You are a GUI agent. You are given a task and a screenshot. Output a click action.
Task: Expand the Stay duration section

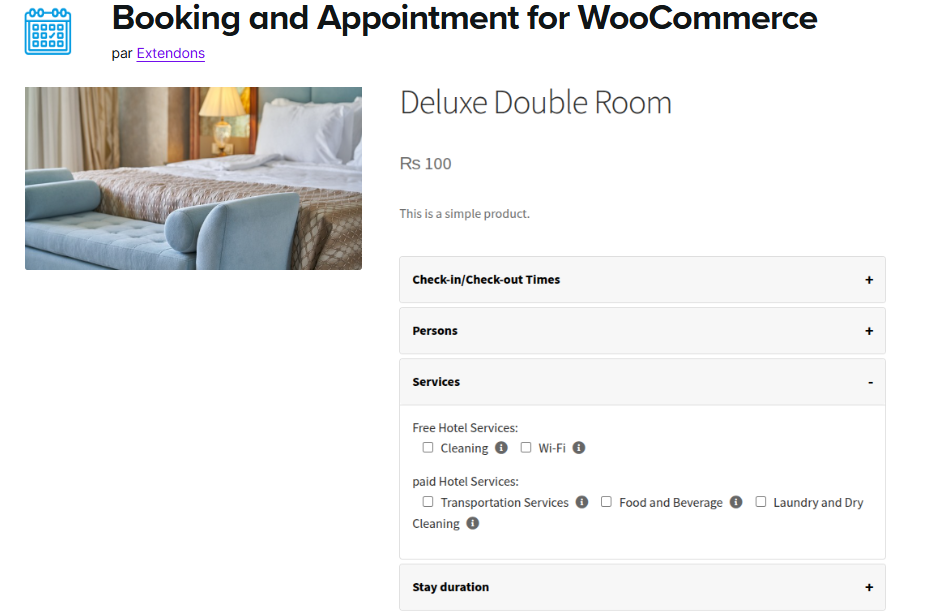642,587
